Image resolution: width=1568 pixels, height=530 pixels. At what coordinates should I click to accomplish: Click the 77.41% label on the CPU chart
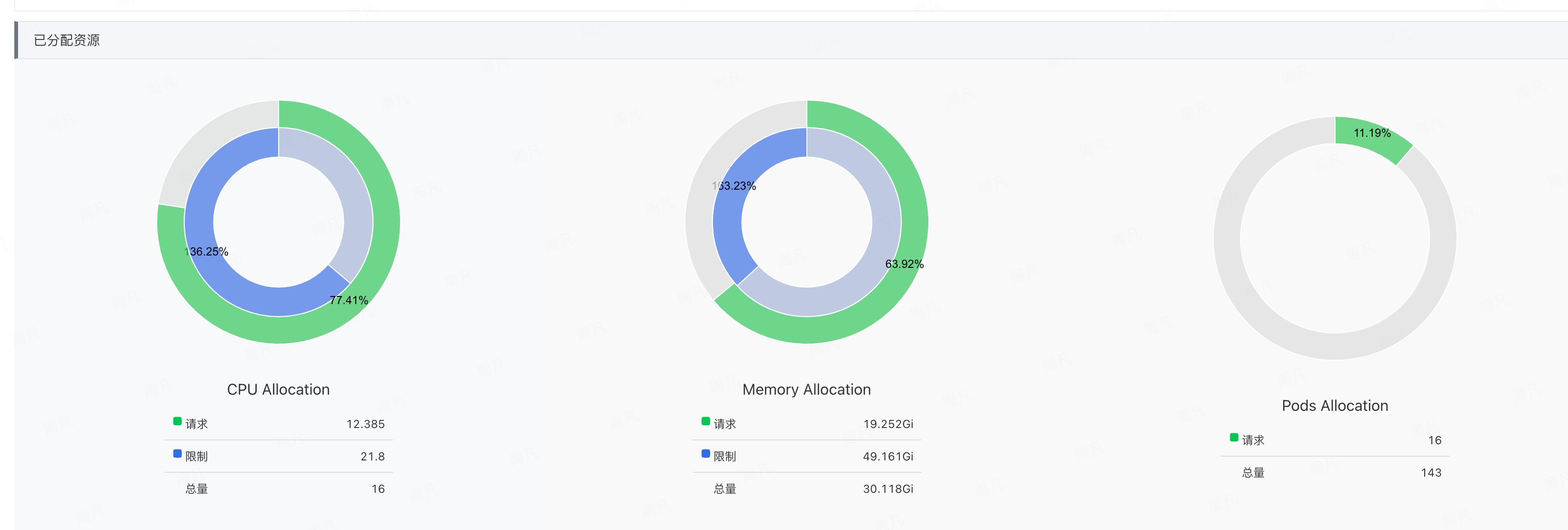coord(349,299)
